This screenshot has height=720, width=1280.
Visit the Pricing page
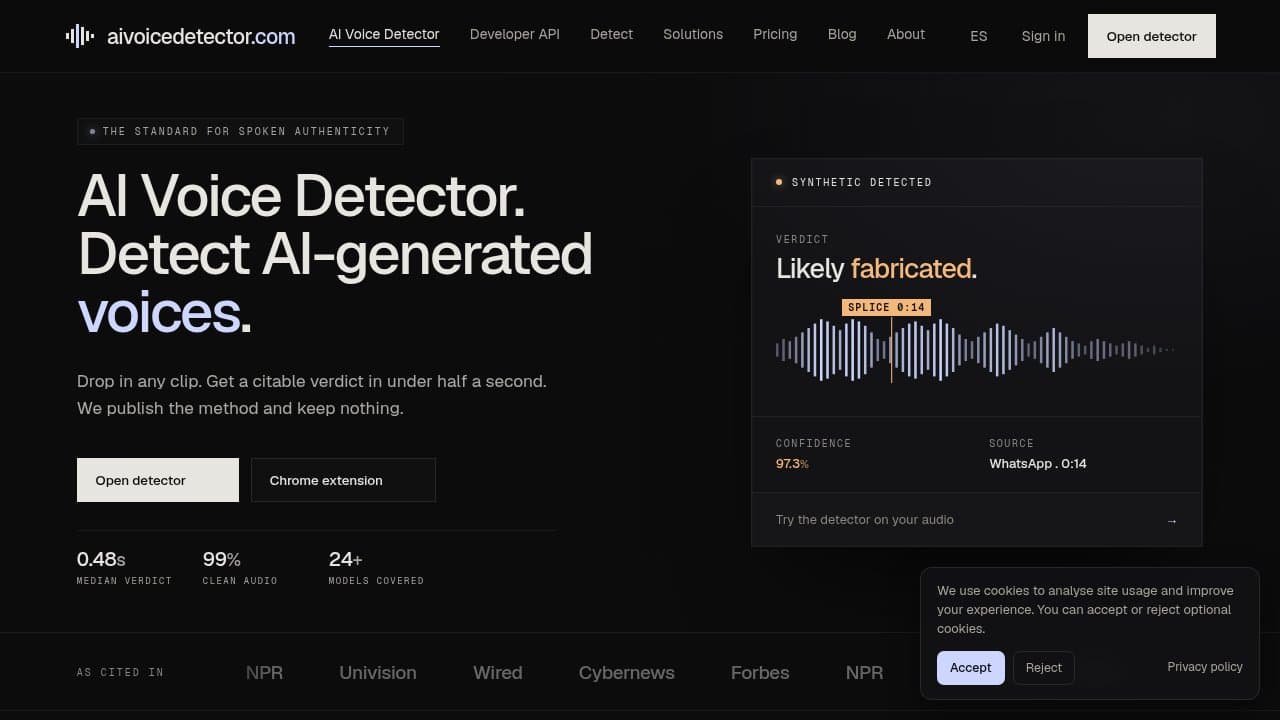[x=775, y=34]
